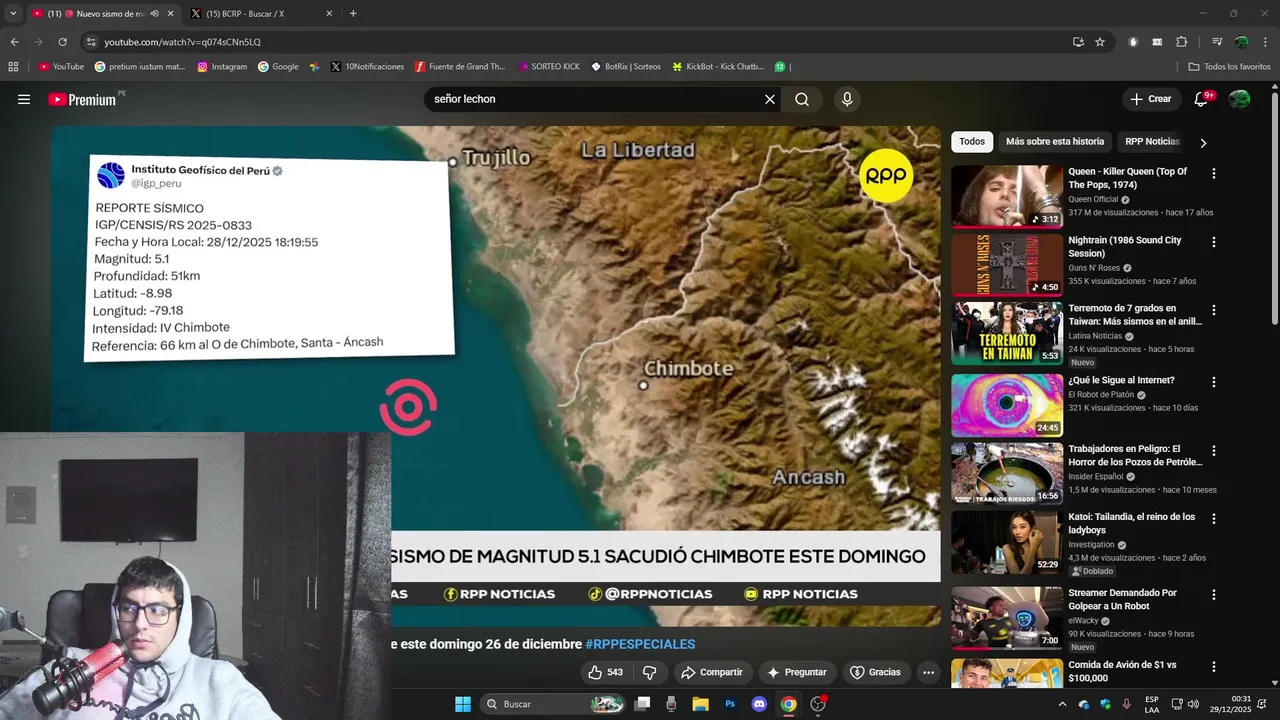Open options menu for Killer Queen video
This screenshot has height=720, width=1280.
1214,174
